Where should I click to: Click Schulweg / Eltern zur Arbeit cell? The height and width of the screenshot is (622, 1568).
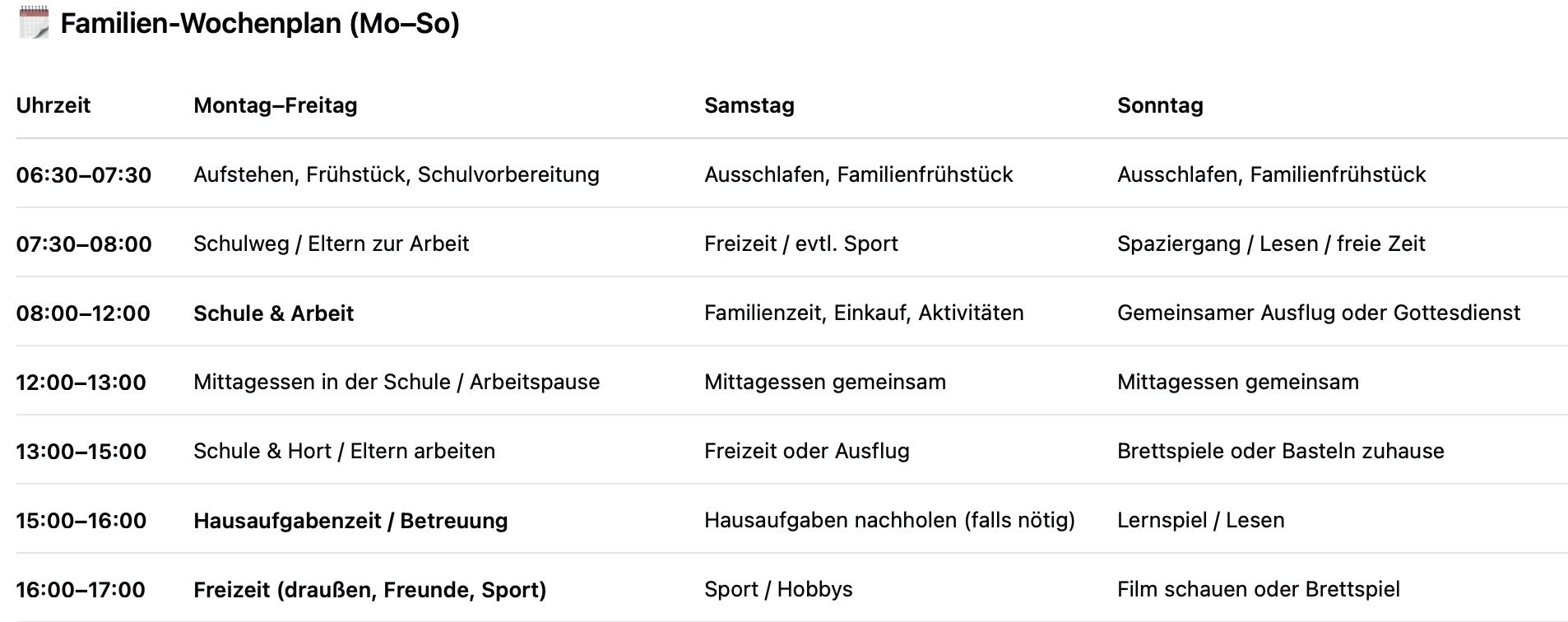(331, 244)
